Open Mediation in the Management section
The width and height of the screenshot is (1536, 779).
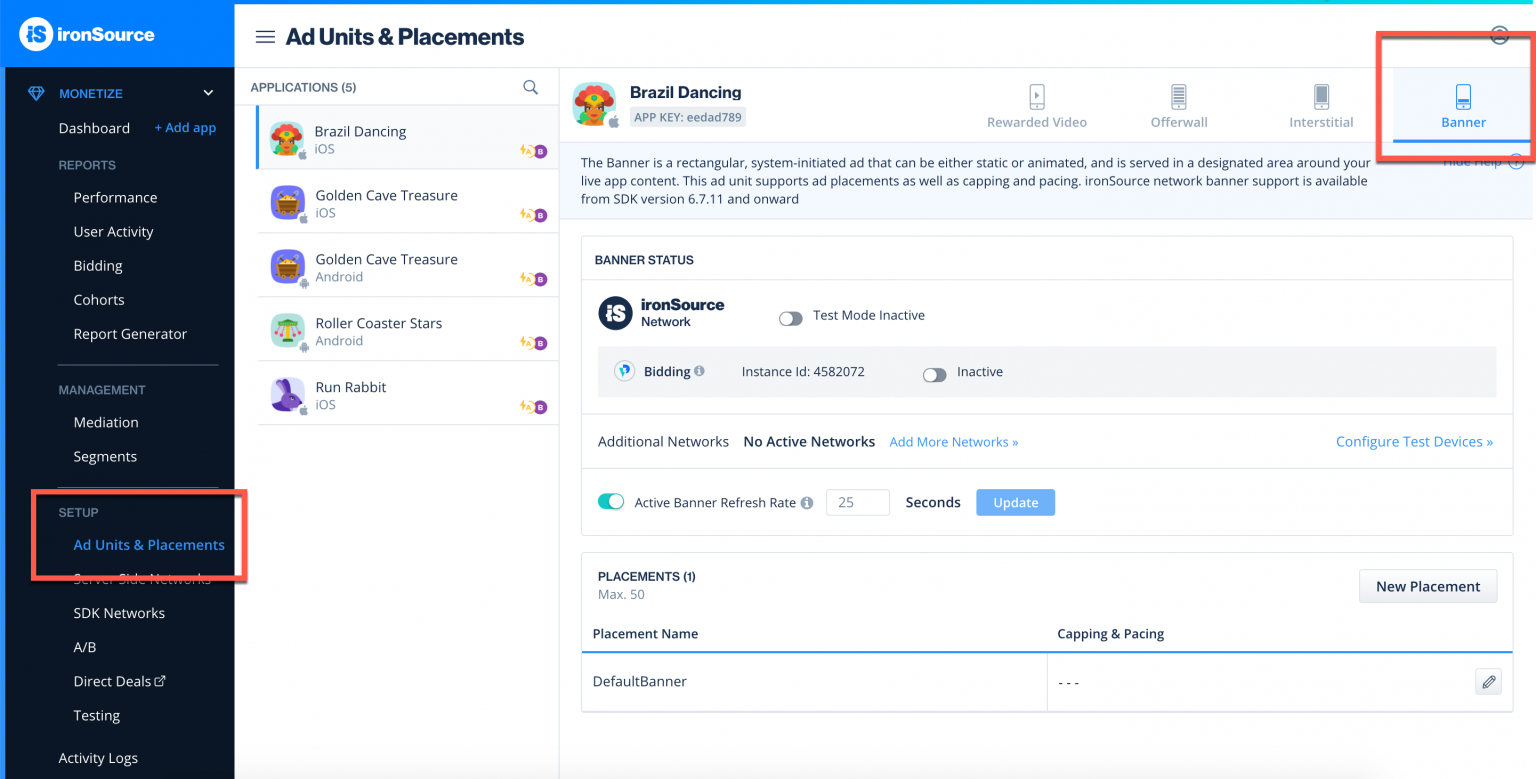tap(106, 422)
